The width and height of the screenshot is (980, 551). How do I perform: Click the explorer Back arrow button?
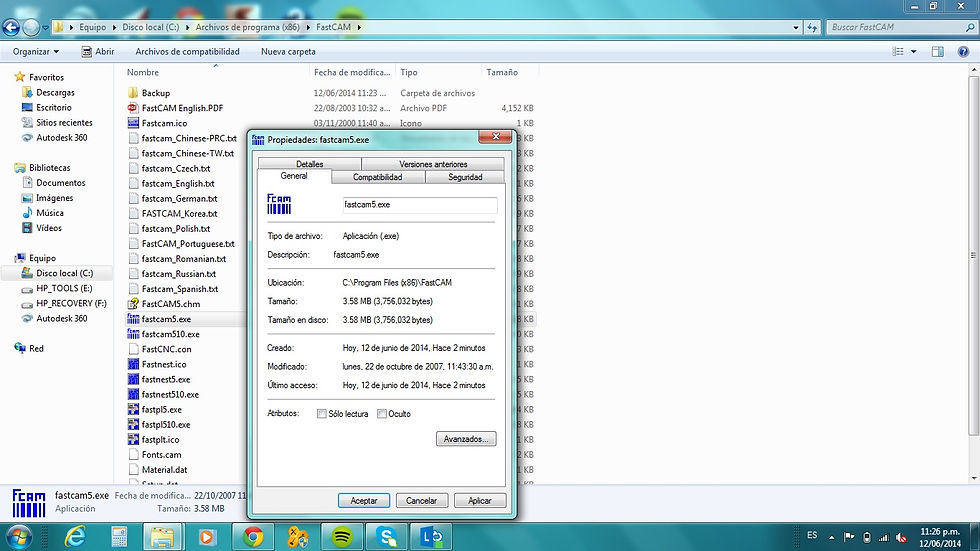(x=11, y=27)
